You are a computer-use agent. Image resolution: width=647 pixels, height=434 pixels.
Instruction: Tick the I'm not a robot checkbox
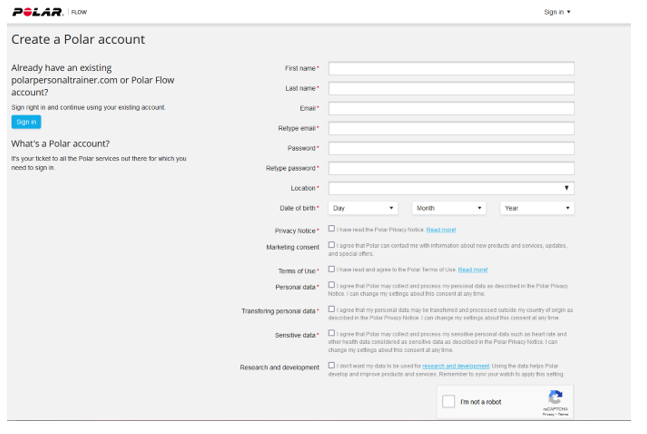[x=448, y=401]
